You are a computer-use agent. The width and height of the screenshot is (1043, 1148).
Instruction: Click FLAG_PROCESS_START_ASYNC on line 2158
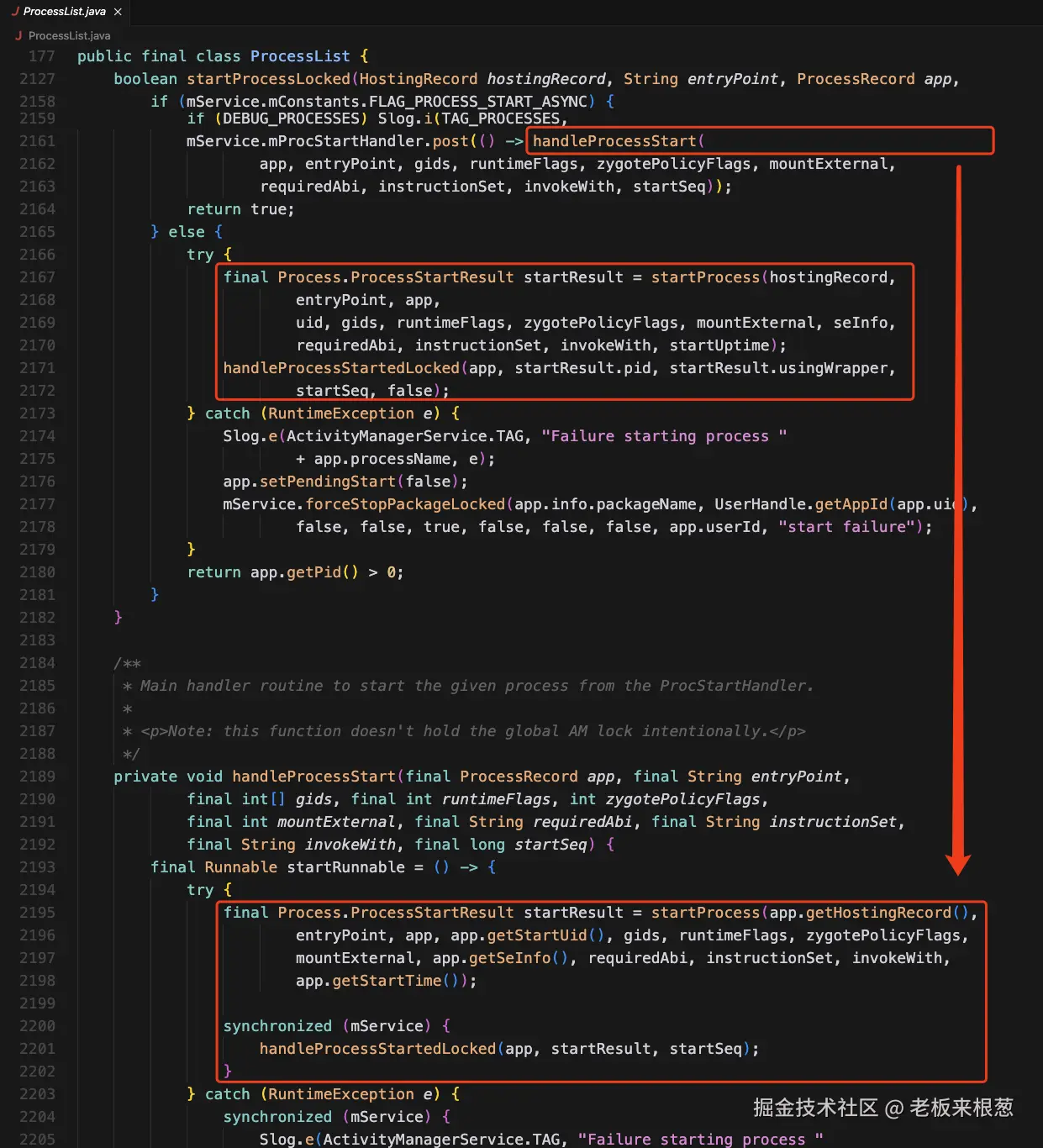[478, 102]
